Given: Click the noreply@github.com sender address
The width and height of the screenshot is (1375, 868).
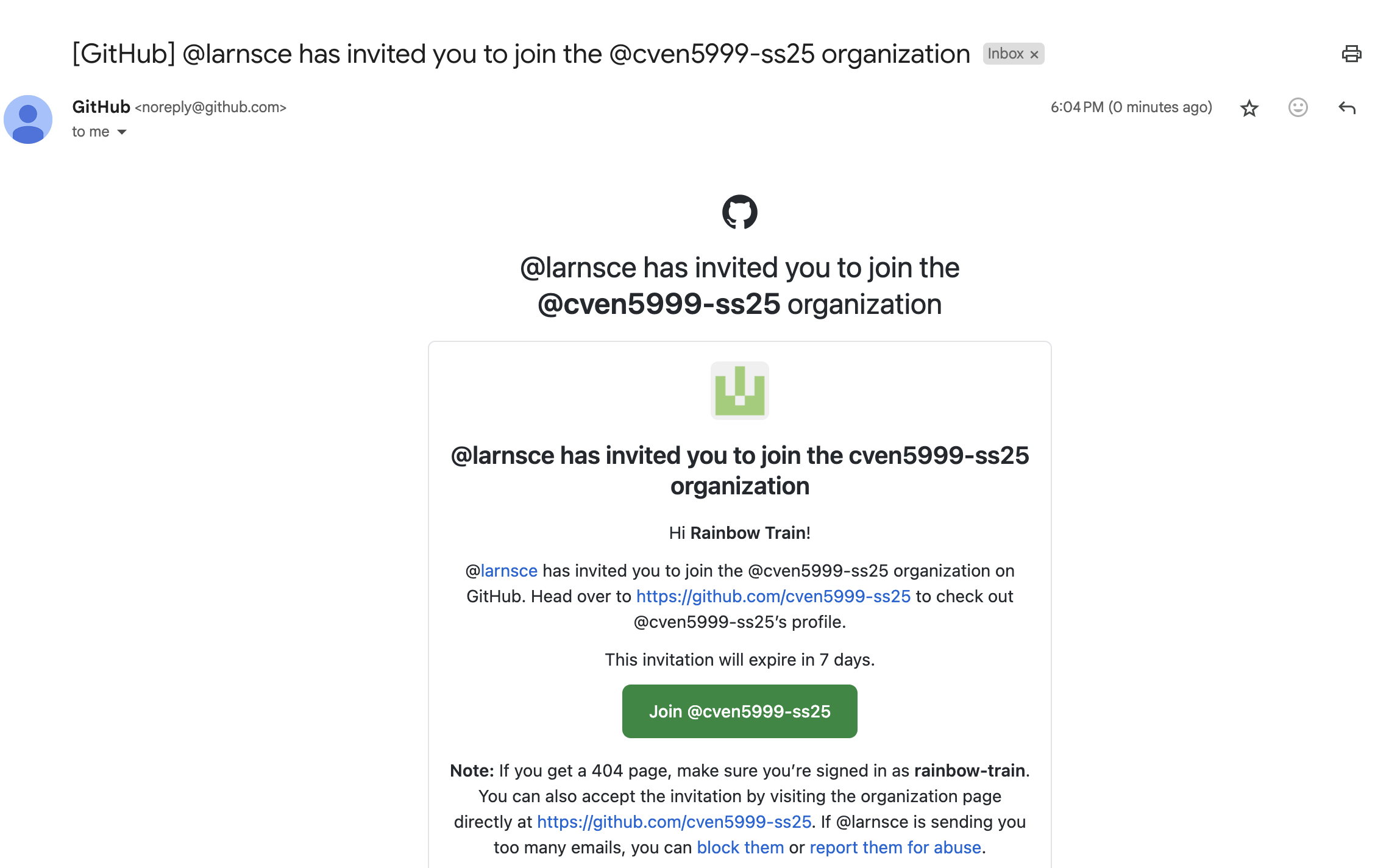Looking at the screenshot, I should (x=210, y=107).
